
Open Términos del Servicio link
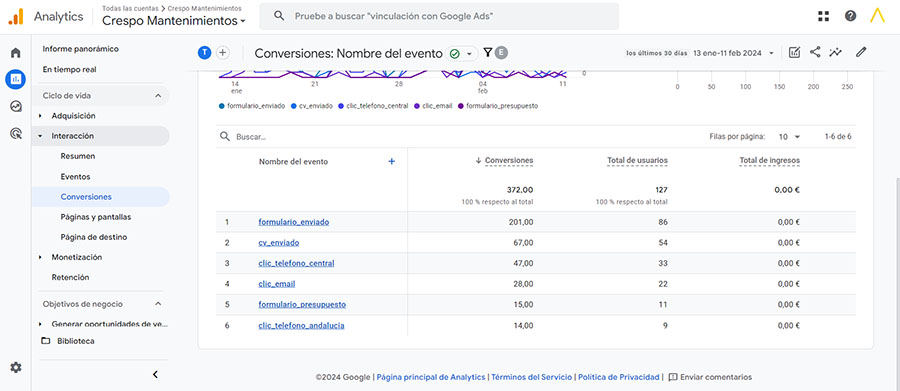(x=532, y=377)
